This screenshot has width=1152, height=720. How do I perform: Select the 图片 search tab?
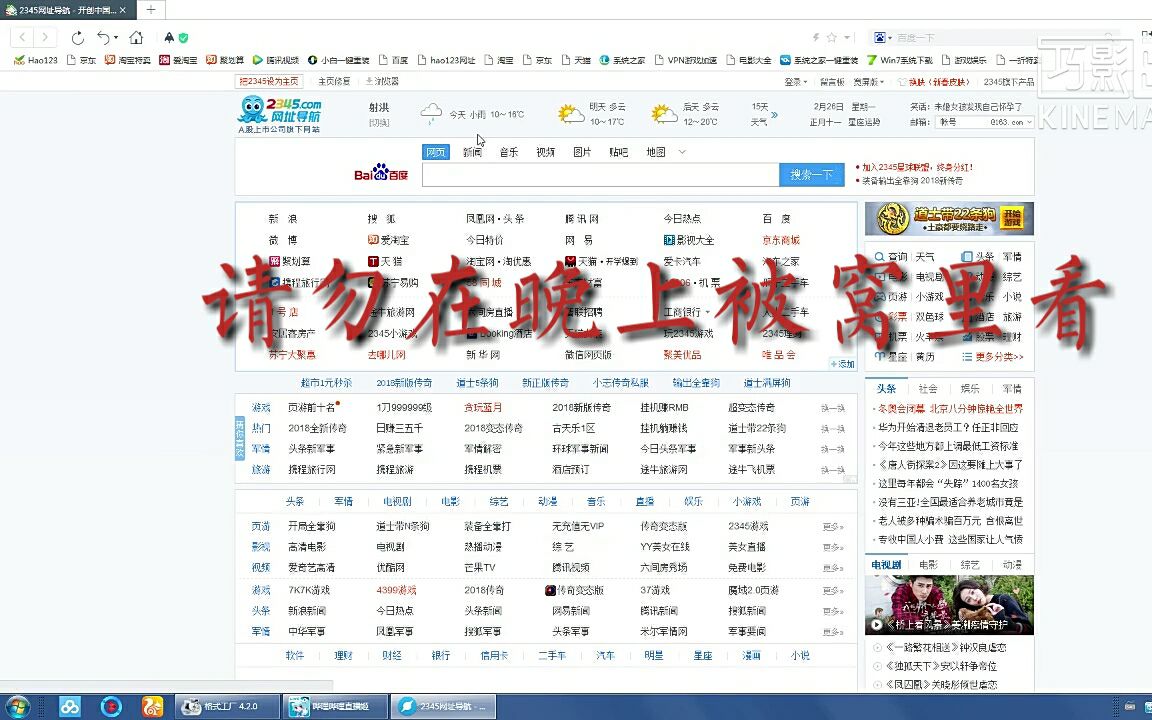(x=583, y=152)
